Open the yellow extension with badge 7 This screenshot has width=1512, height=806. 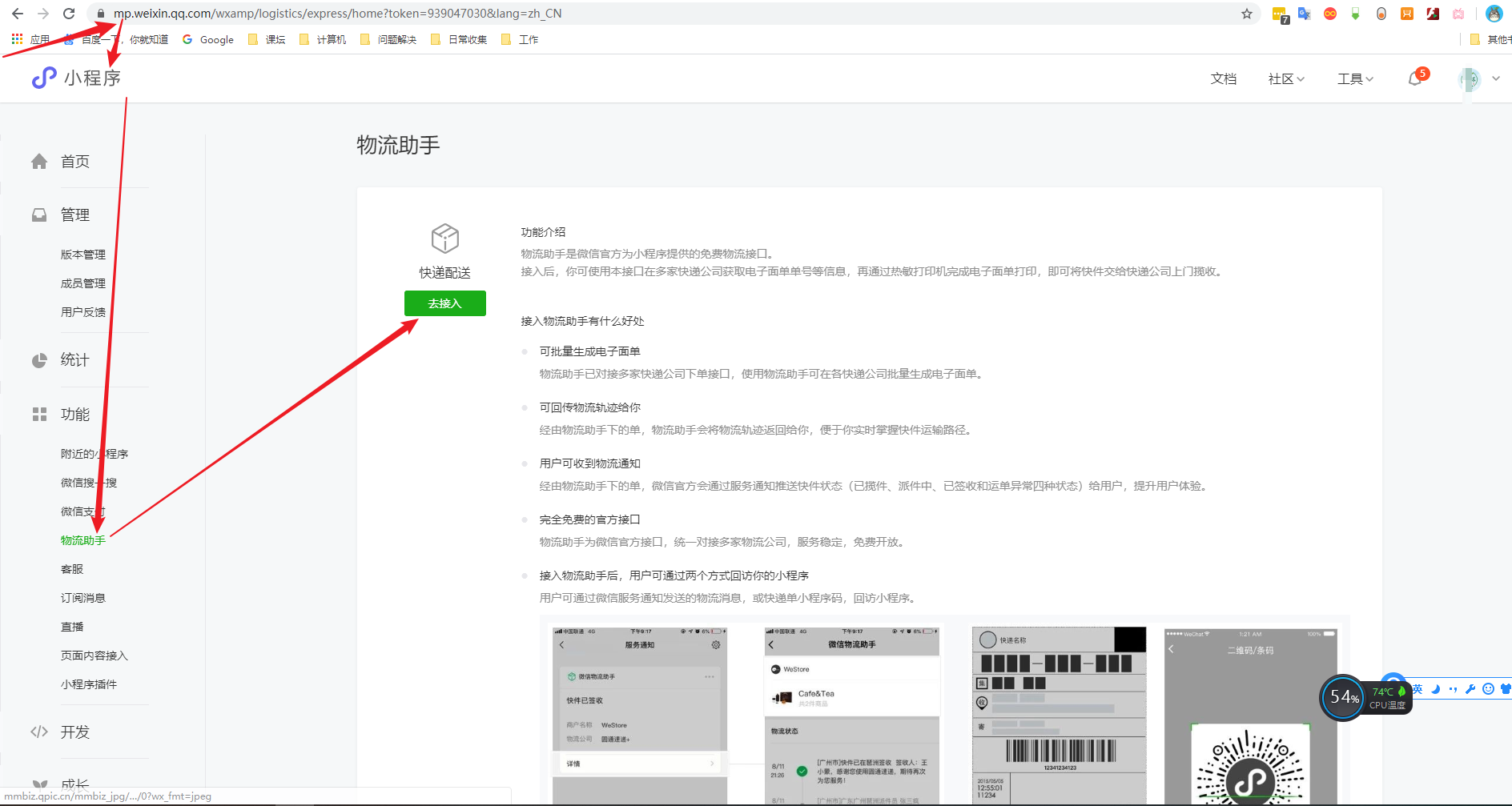[1280, 14]
